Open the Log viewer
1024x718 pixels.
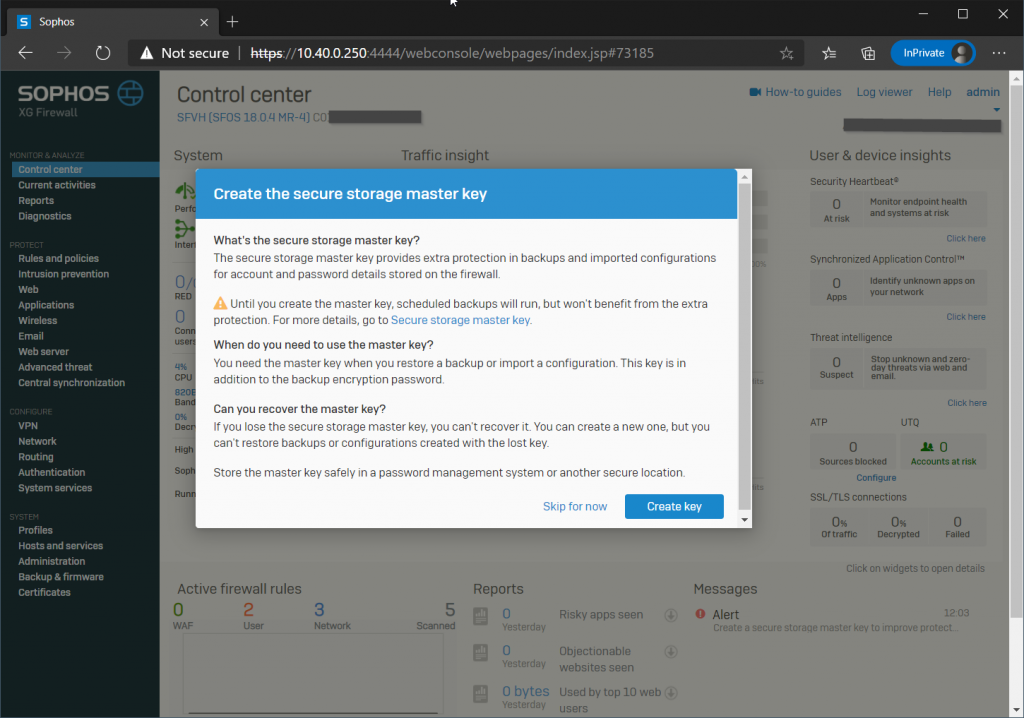tap(884, 92)
